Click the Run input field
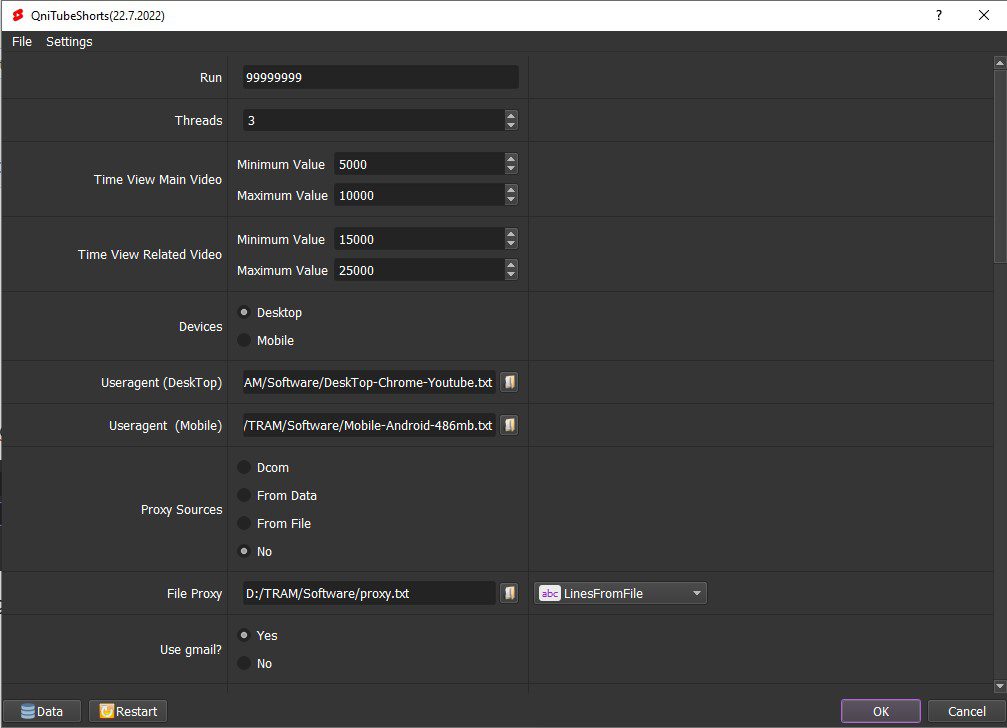Image resolution: width=1007 pixels, height=728 pixels. (380, 78)
